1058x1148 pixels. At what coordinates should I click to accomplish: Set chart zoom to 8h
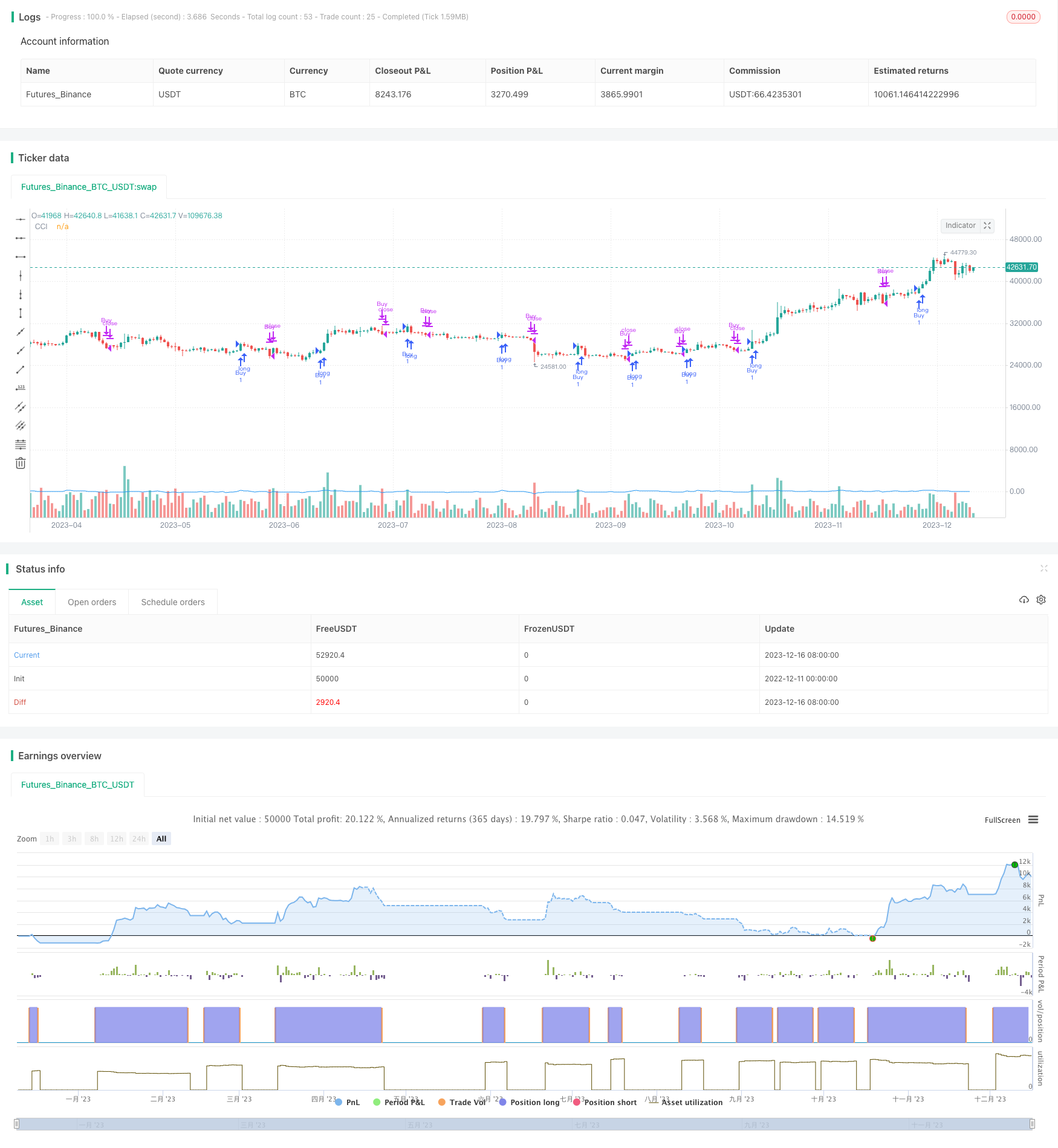(x=94, y=838)
